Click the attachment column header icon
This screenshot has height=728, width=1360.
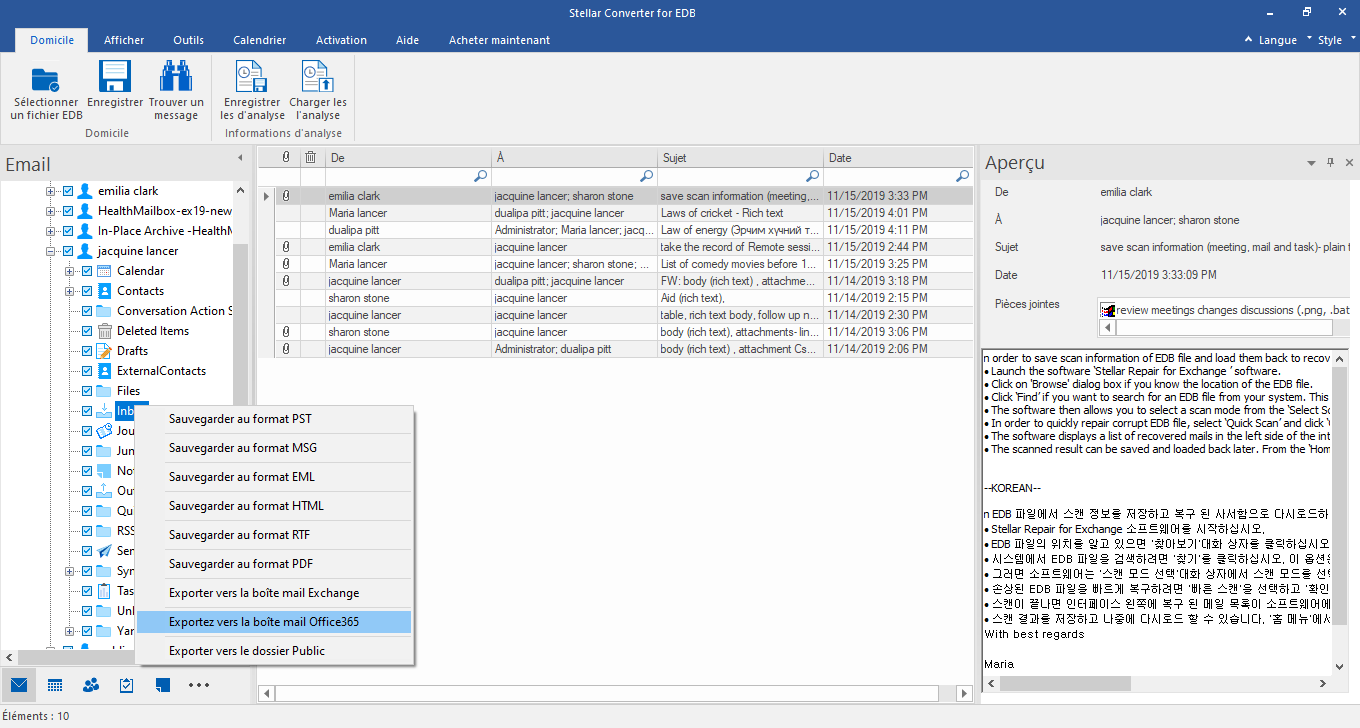coord(286,158)
